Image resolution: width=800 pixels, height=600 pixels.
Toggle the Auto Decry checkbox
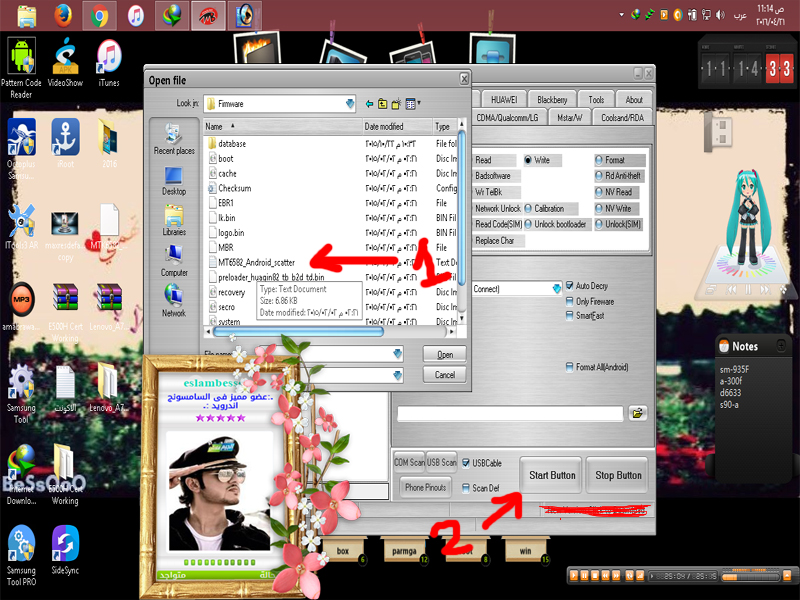click(569, 286)
